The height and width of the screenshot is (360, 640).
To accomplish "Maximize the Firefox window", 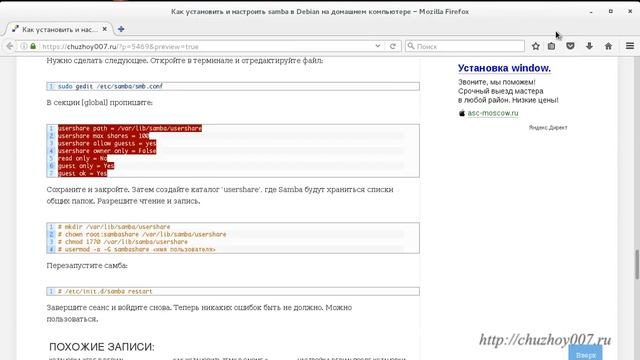I will coord(611,11).
